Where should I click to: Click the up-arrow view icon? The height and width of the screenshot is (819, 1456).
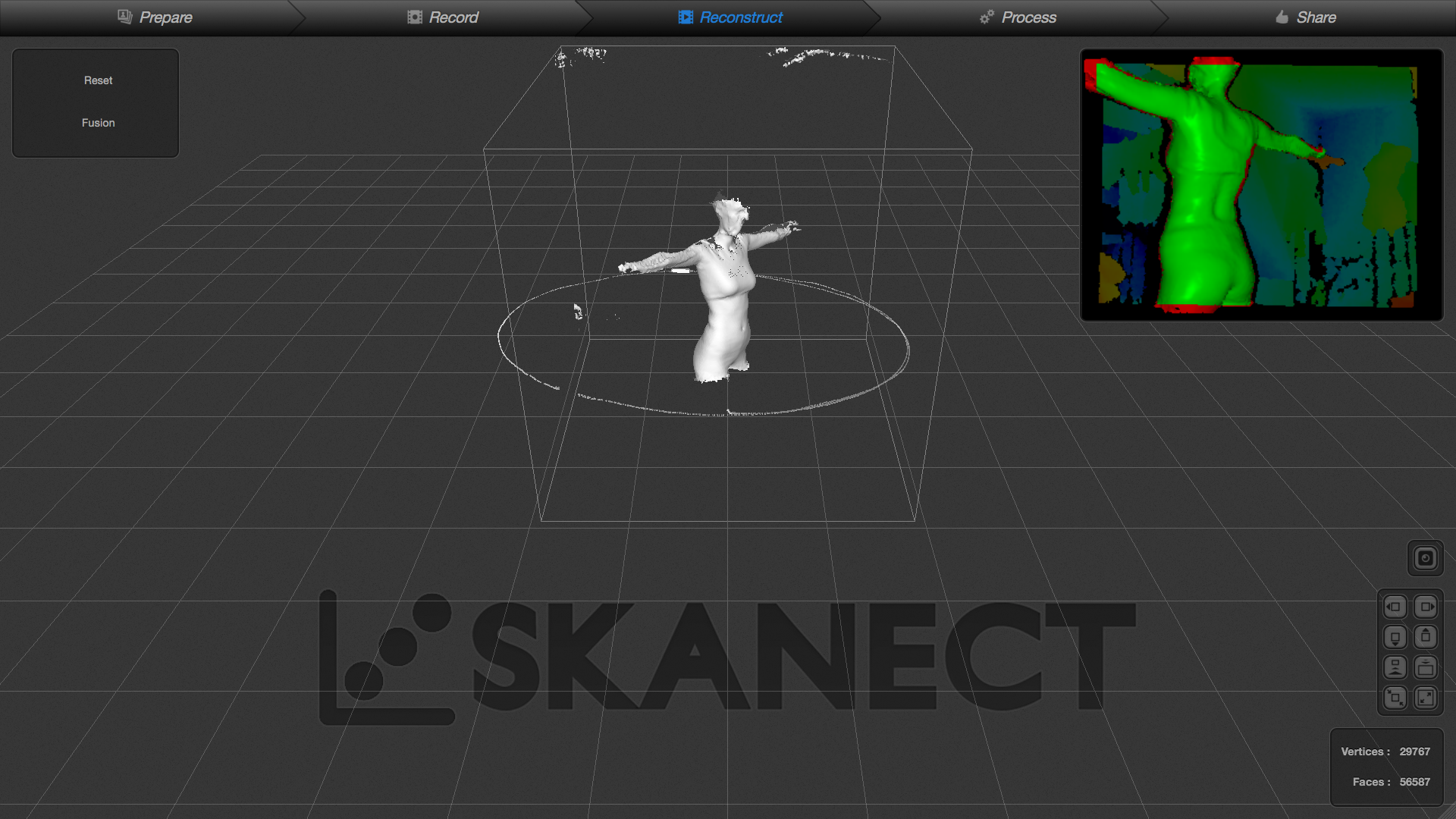point(1426,637)
